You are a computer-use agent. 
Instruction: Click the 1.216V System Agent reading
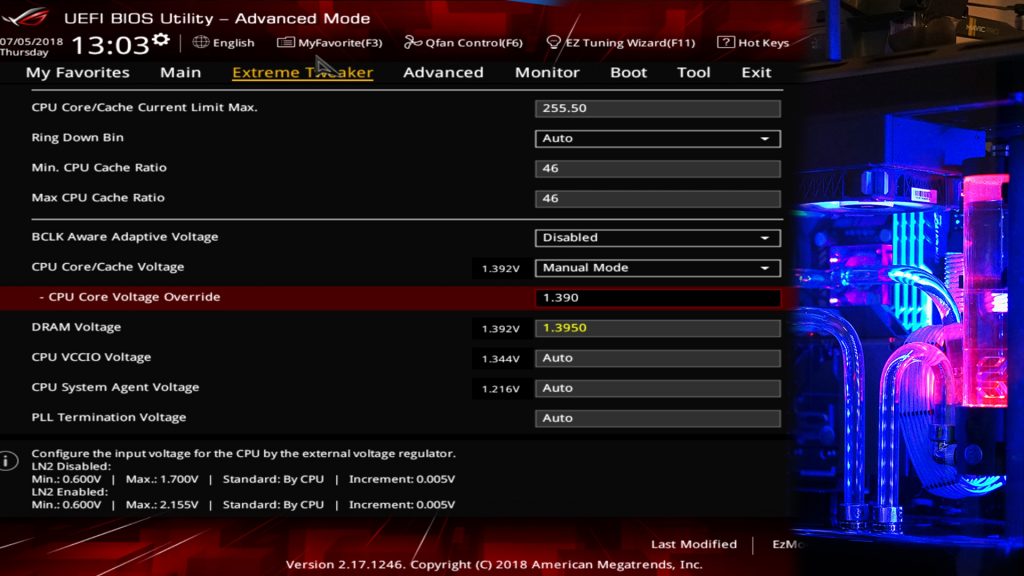pos(500,389)
